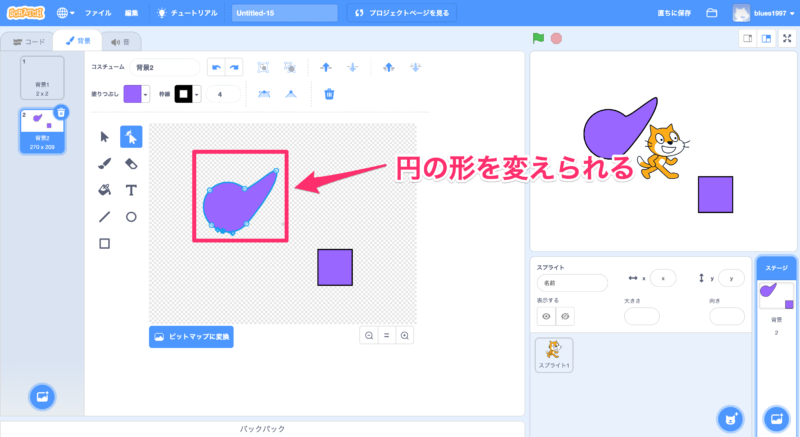This screenshot has height=437, width=800.
Task: Select the Line tool
Action: tap(105, 216)
